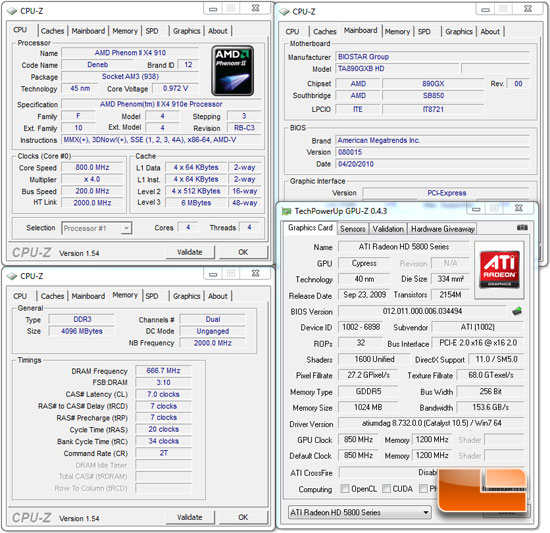The width and height of the screenshot is (550, 533).
Task: Go to Graphics tab in Memory CPU-Z window
Action: point(186,296)
